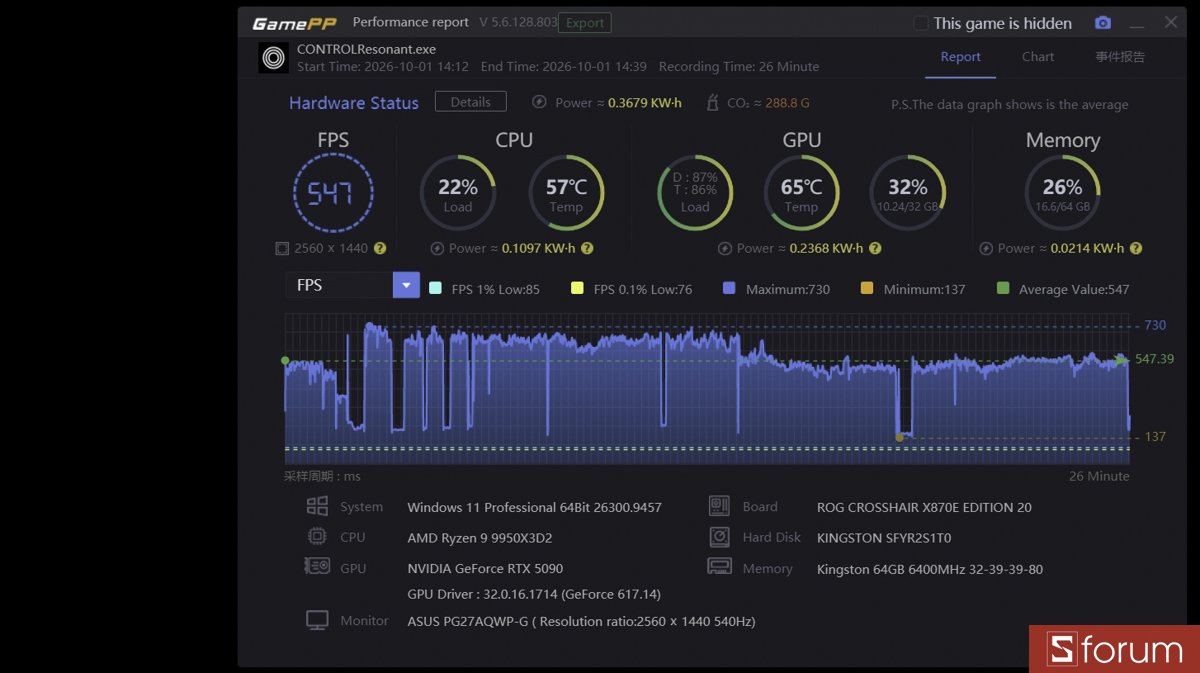Click the Windows System icon
This screenshot has width=1200, height=673.
317,506
